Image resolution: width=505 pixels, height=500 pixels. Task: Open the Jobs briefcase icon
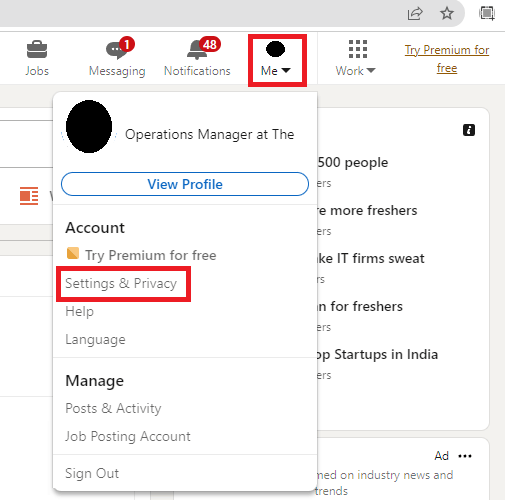click(37, 50)
